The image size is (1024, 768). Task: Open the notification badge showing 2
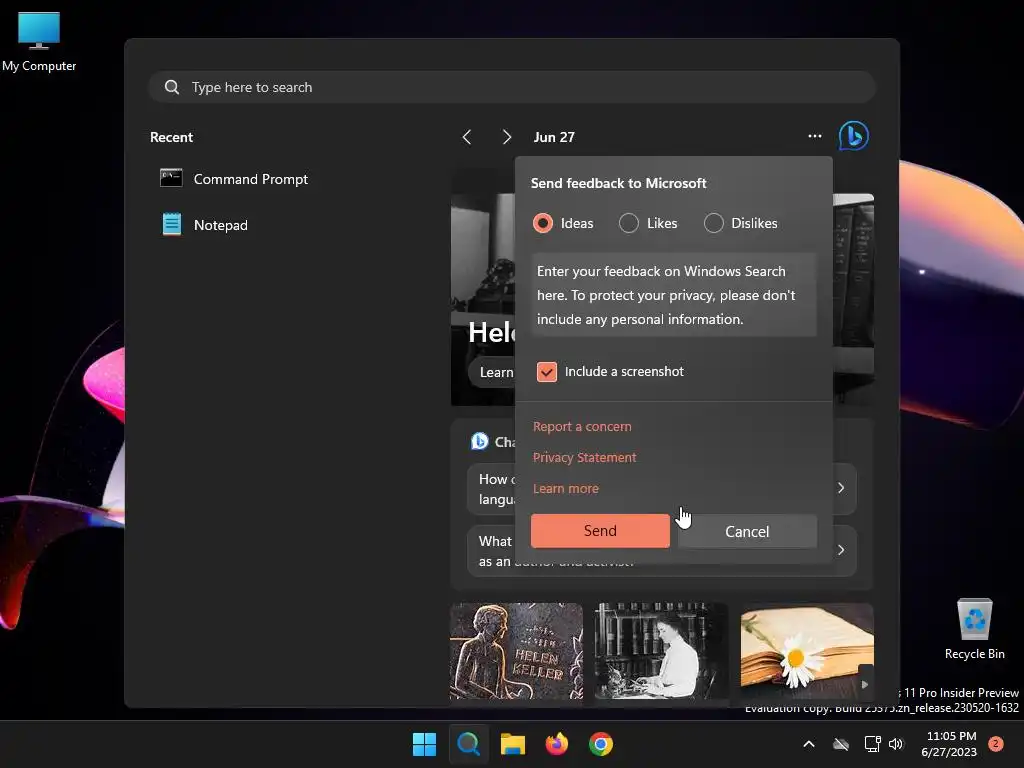(995, 744)
